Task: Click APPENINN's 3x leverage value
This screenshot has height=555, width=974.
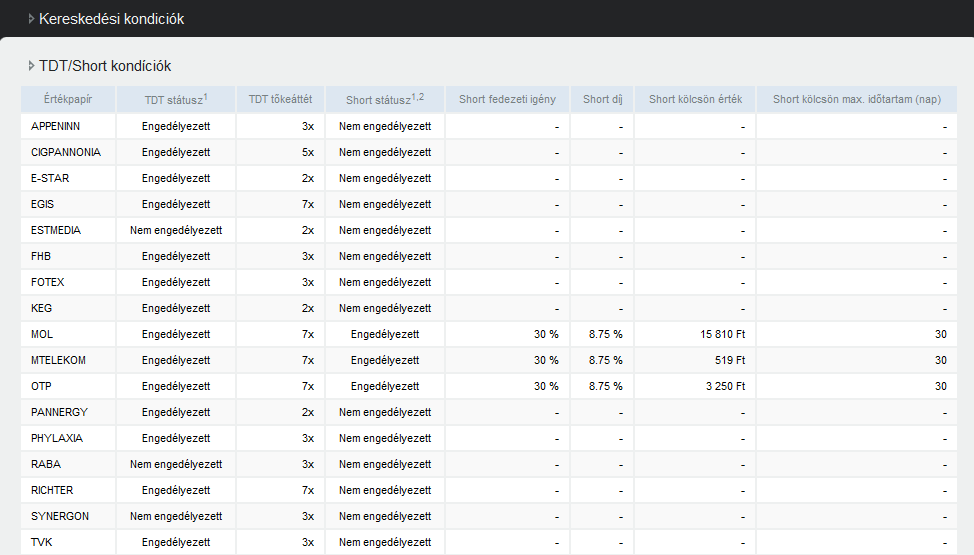Action: (308, 126)
